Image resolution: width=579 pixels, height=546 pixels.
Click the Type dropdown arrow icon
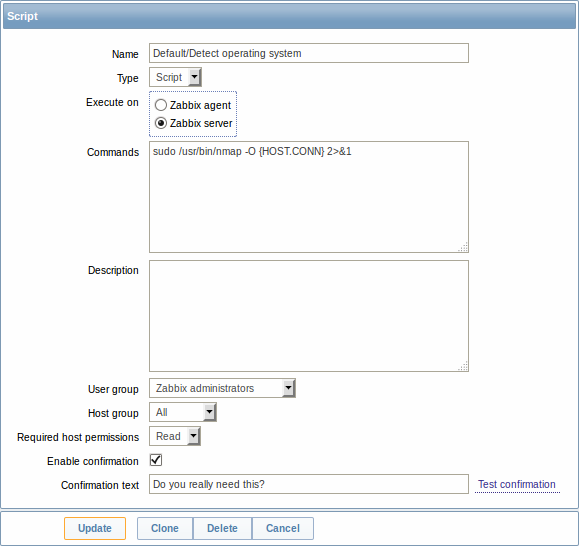[x=194, y=77]
